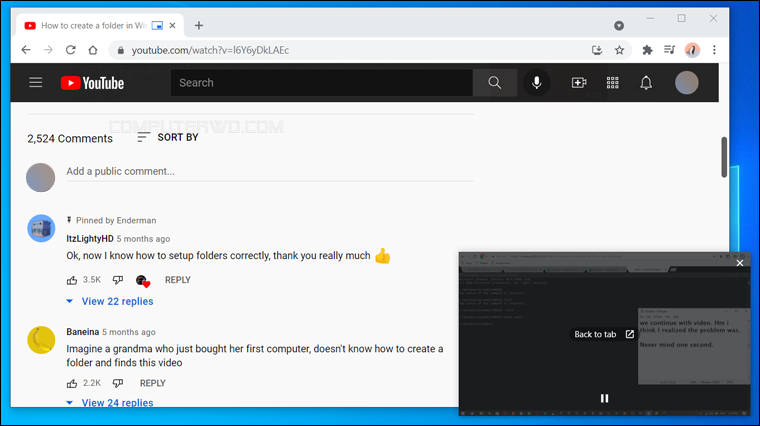Open the '5 months ago' timestamp on Baneina's comment
The image size is (760, 426).
coord(129,332)
